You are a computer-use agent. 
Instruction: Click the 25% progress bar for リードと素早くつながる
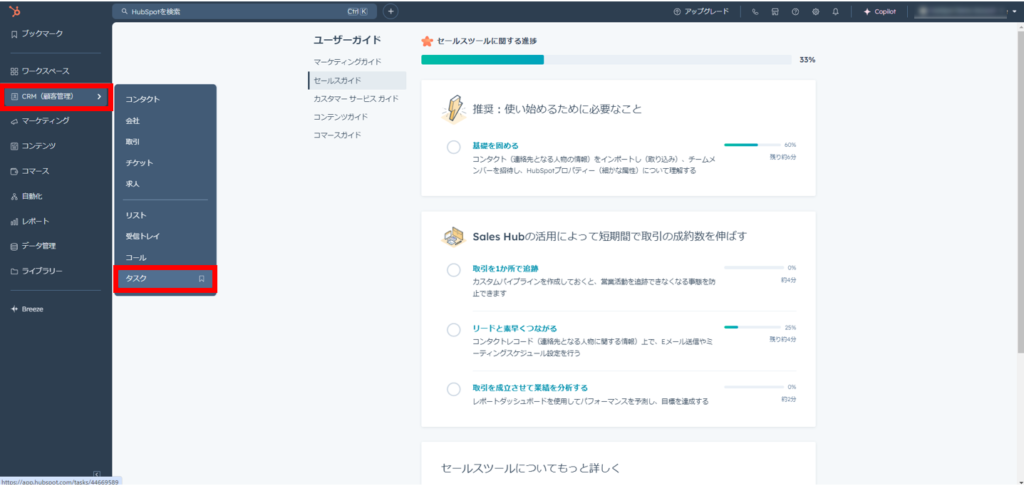(754, 327)
